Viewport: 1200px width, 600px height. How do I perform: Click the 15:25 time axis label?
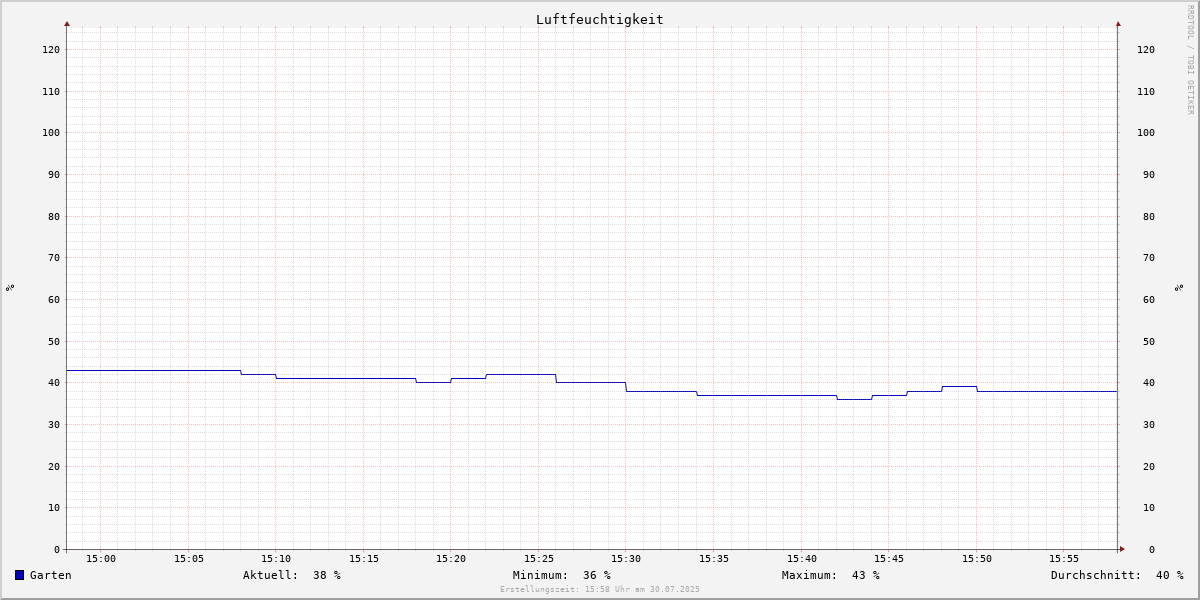pyautogui.click(x=539, y=559)
